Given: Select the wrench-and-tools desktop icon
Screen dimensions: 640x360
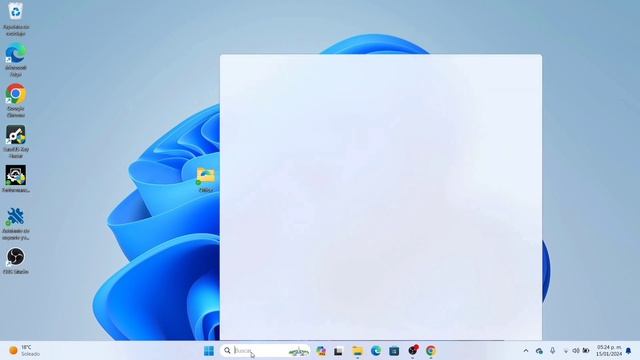Looking at the screenshot, I should click(x=16, y=223).
